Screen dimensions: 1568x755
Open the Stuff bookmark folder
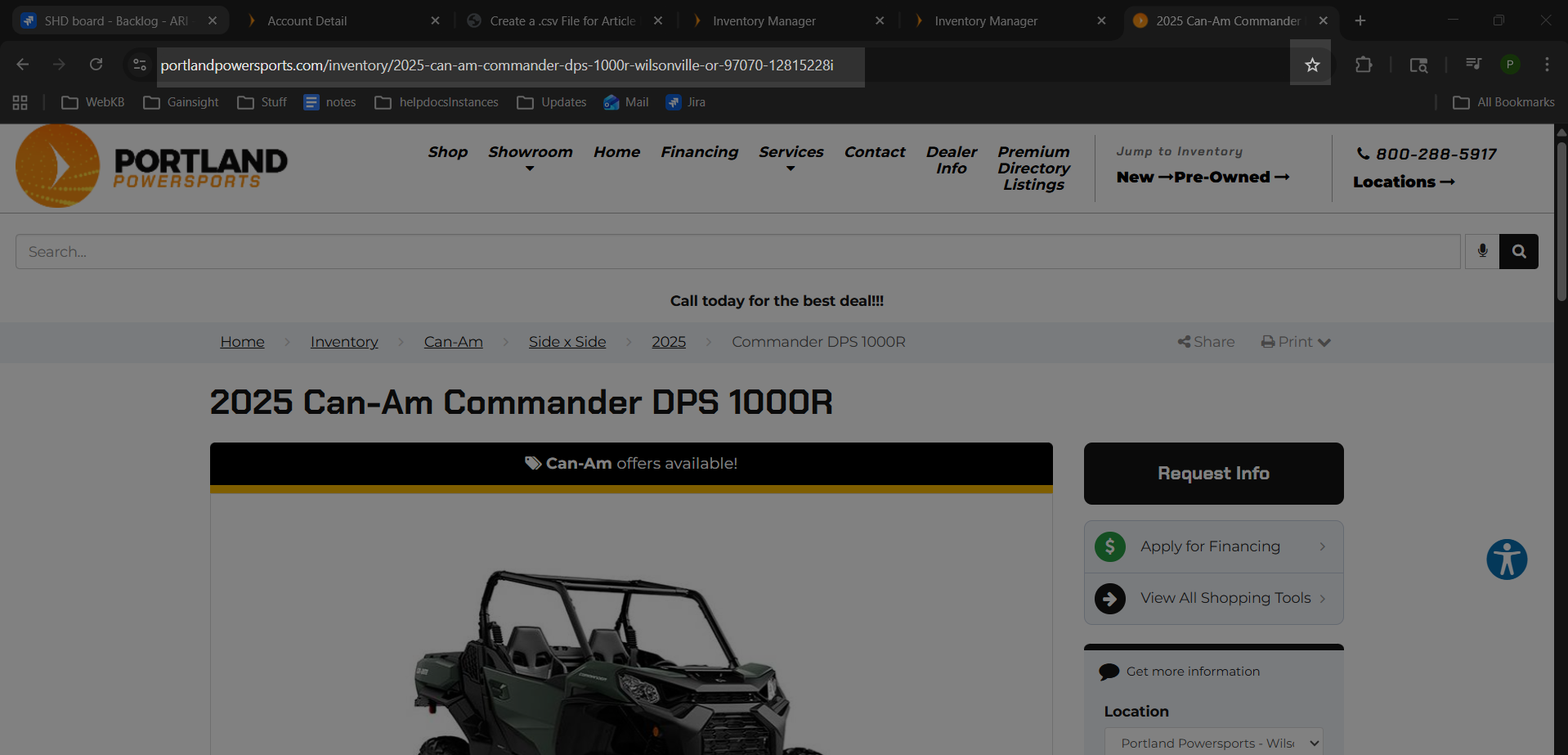(262, 102)
